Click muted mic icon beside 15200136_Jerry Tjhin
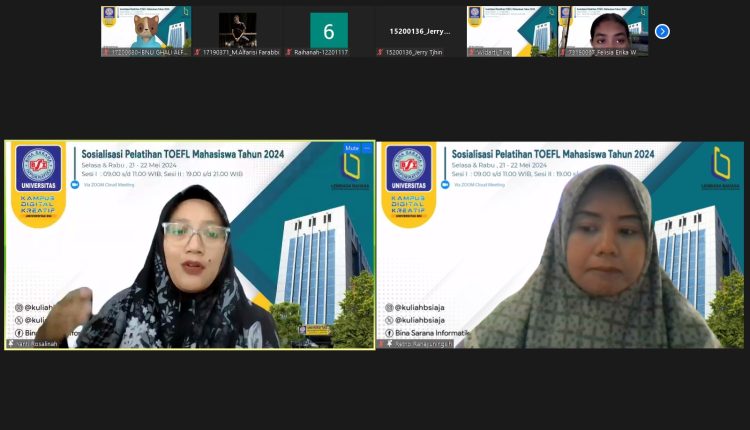750x430 pixels. point(380,52)
